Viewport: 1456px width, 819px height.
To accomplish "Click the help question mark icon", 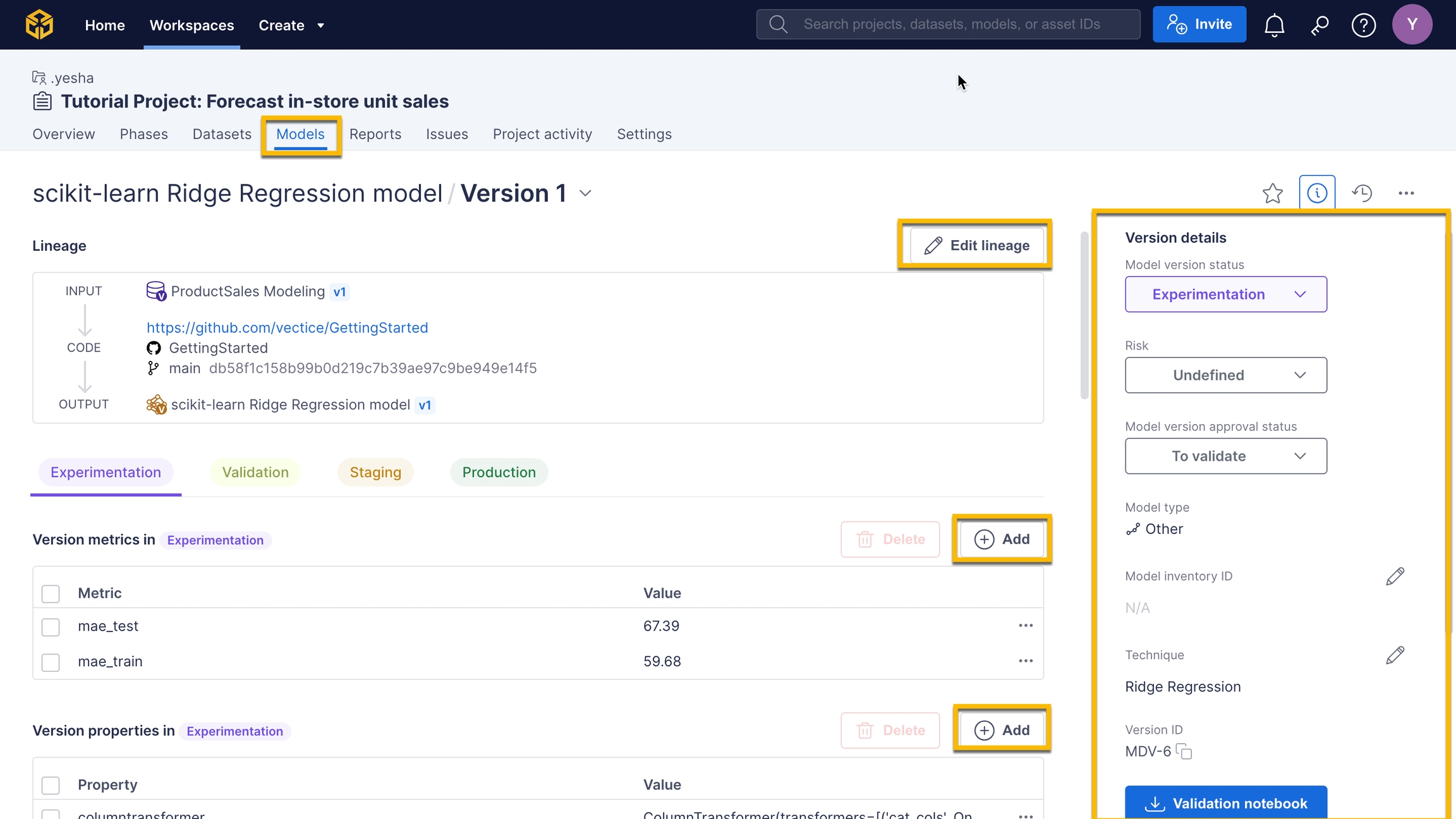I will 1363,25.
